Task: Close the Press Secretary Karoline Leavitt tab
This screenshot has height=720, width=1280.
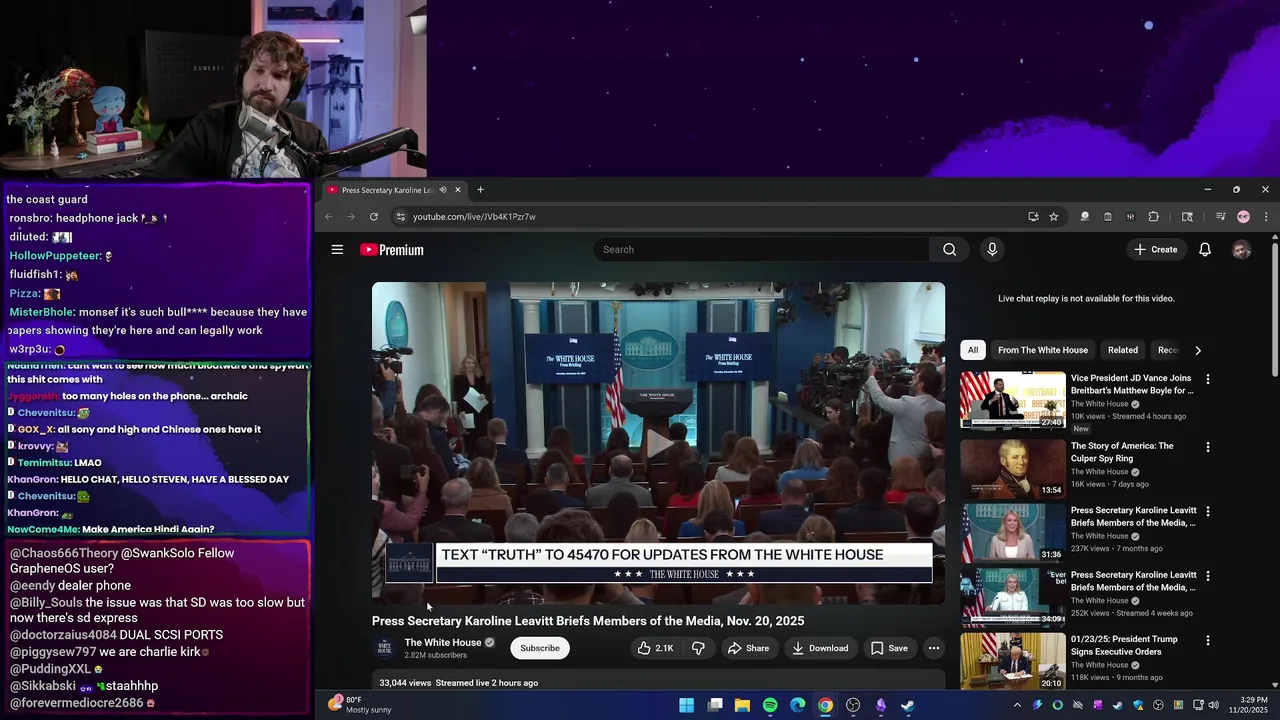Action: click(x=458, y=190)
